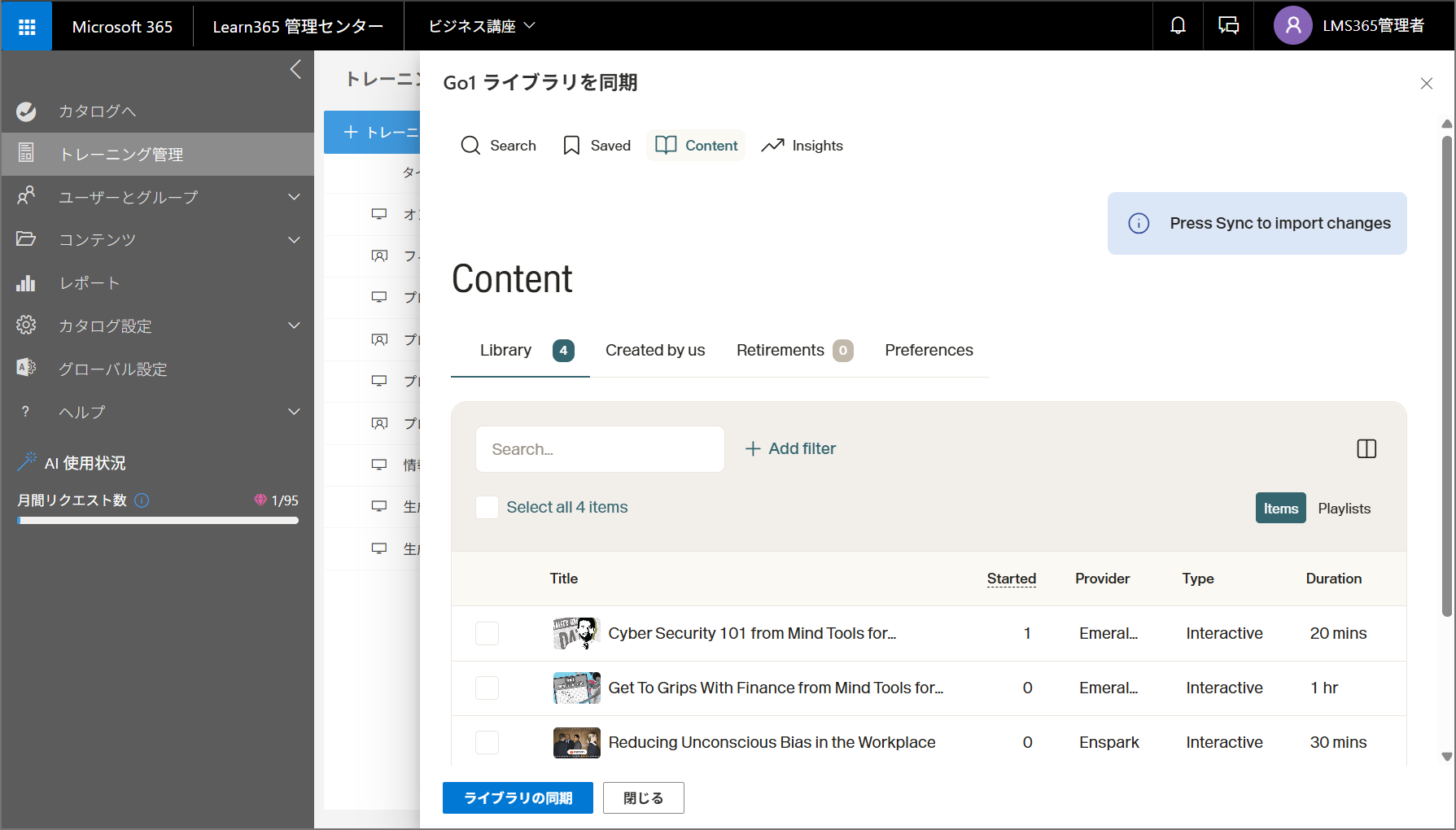Click the Insights trend icon
1456x830 pixels.
772,146
